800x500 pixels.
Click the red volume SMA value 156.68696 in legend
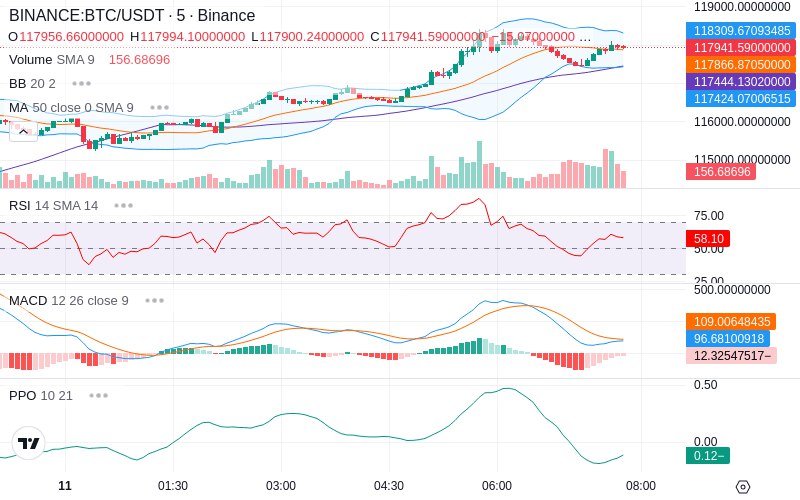[139, 60]
